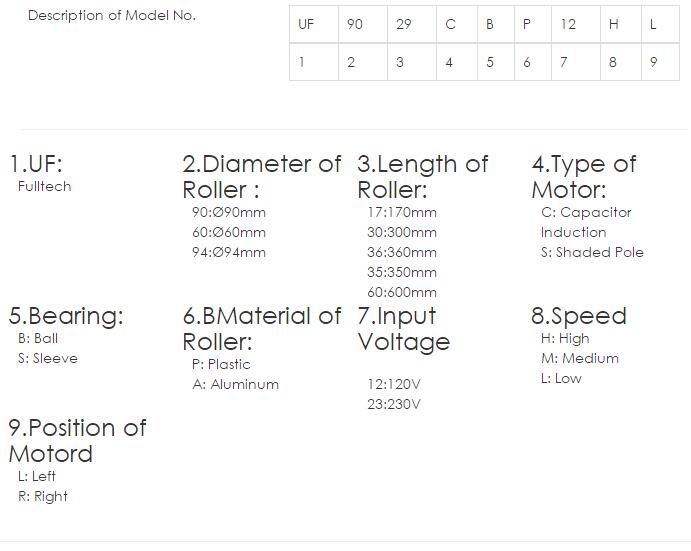Screen dimensions: 691x551
Task: Click the "7.Input Voltage" heading
Action: [x=404, y=328]
